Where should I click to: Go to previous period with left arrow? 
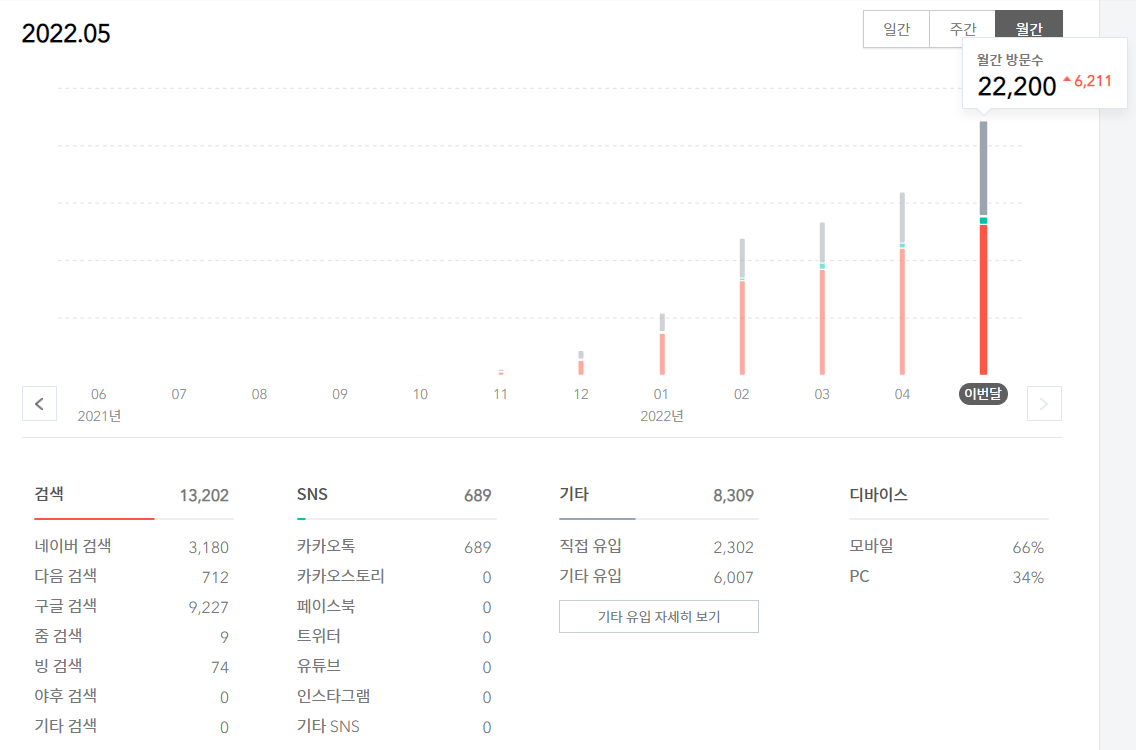pyautogui.click(x=39, y=404)
